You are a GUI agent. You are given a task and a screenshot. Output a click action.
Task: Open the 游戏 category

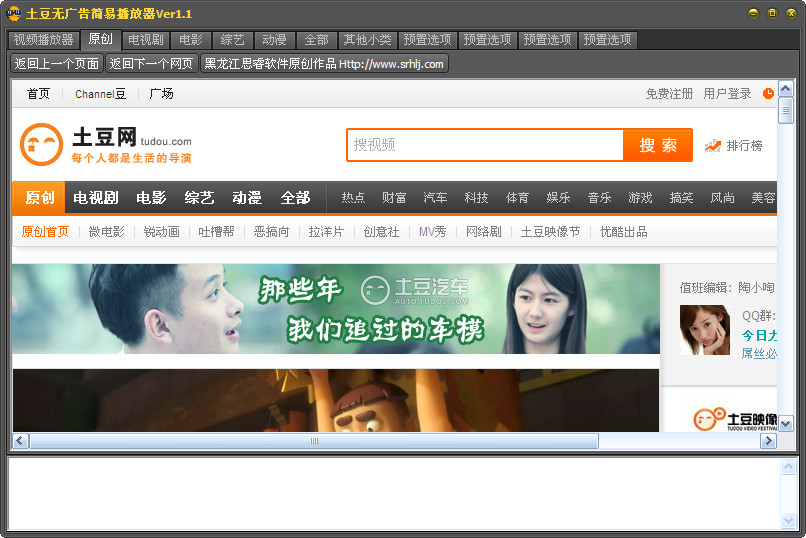pyautogui.click(x=640, y=198)
